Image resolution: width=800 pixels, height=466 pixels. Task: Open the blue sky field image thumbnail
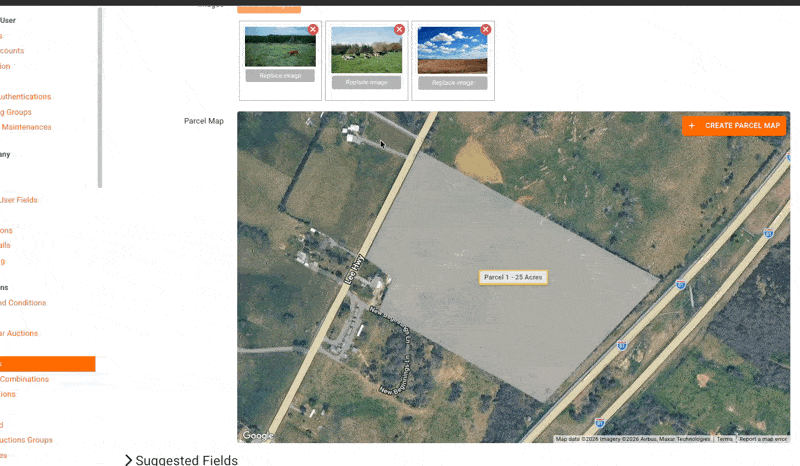[452, 49]
